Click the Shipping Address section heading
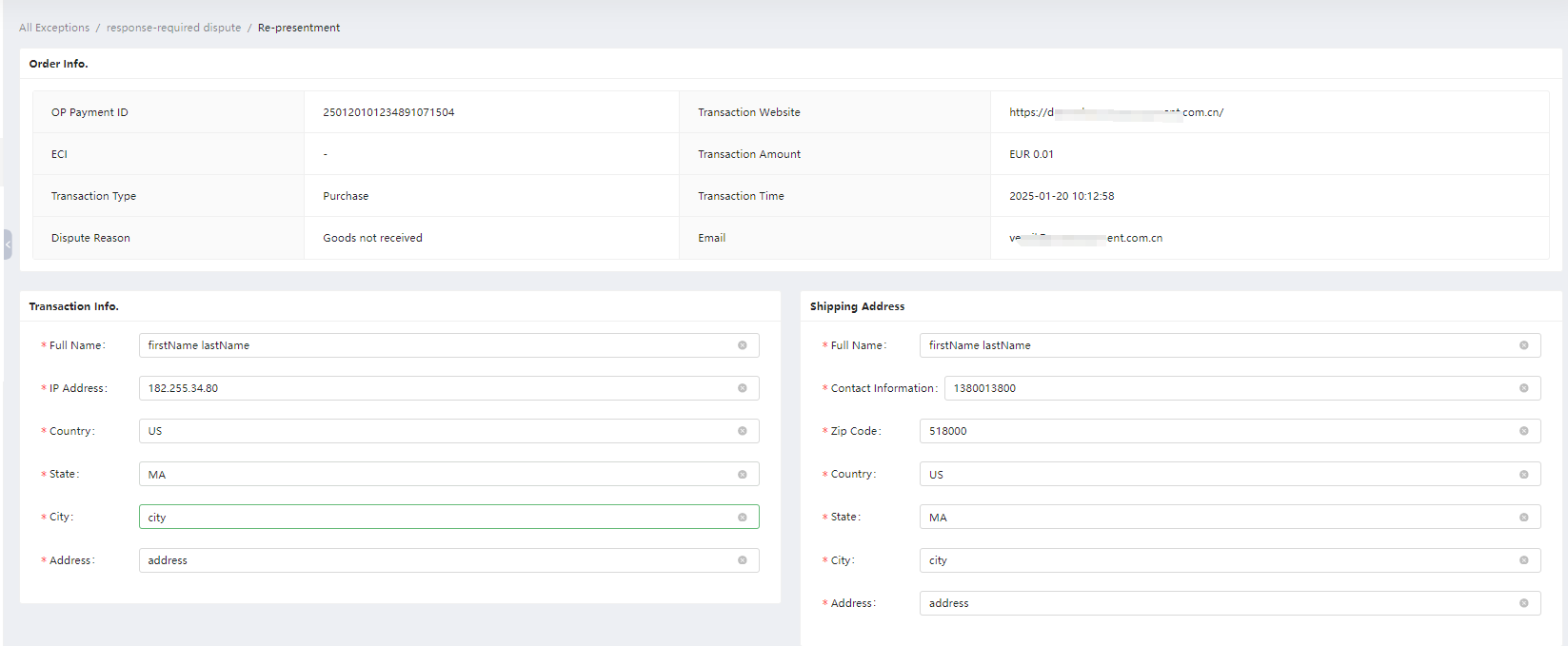This screenshot has height=646, width=1568. 857,306
